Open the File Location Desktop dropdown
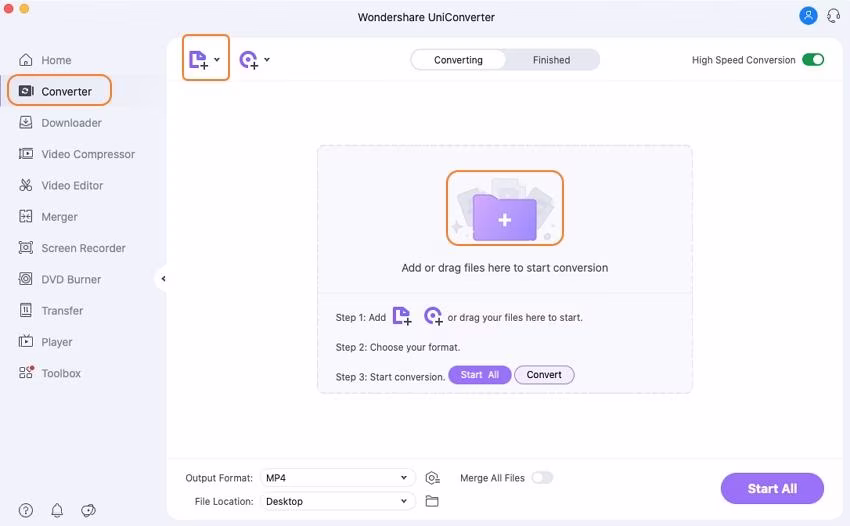The image size is (850, 526). tap(337, 501)
